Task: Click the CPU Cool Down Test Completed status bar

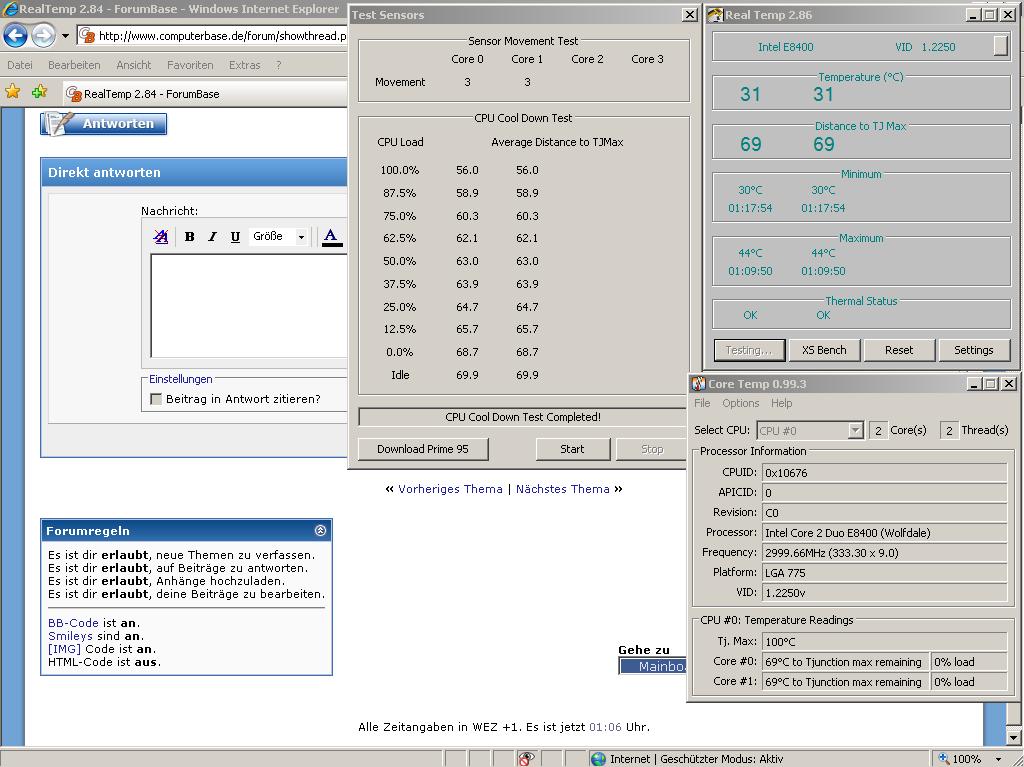Action: [x=523, y=417]
